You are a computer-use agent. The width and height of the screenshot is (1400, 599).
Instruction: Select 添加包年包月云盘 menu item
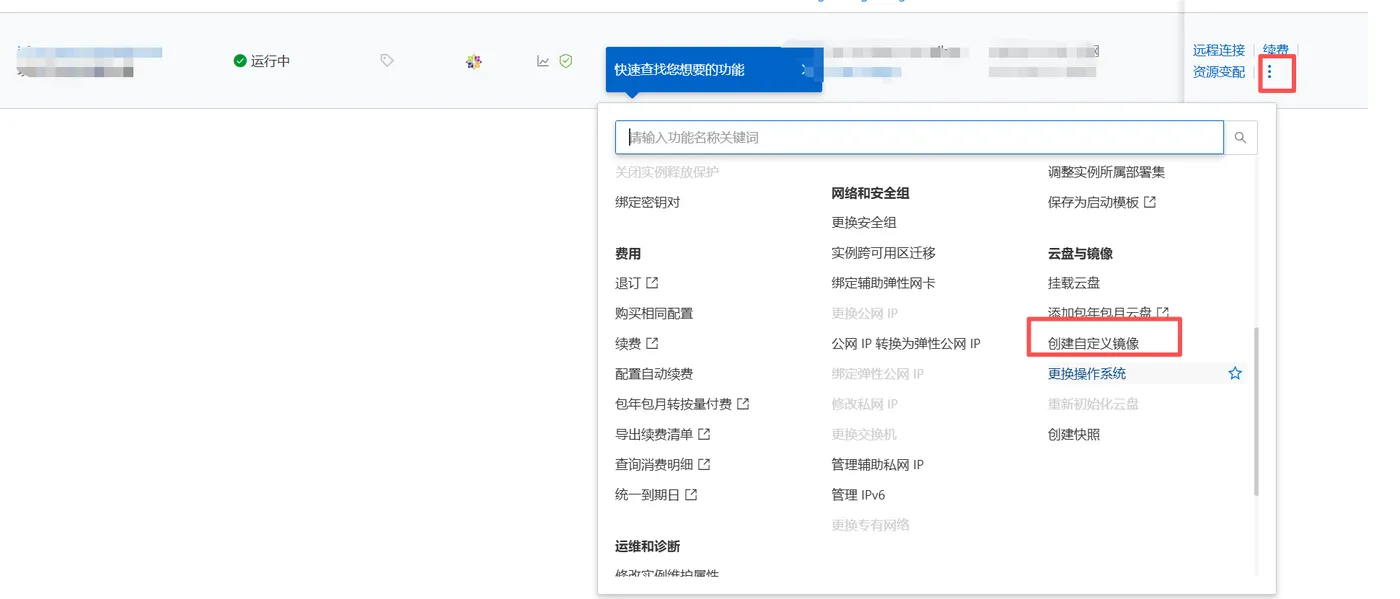point(1100,314)
